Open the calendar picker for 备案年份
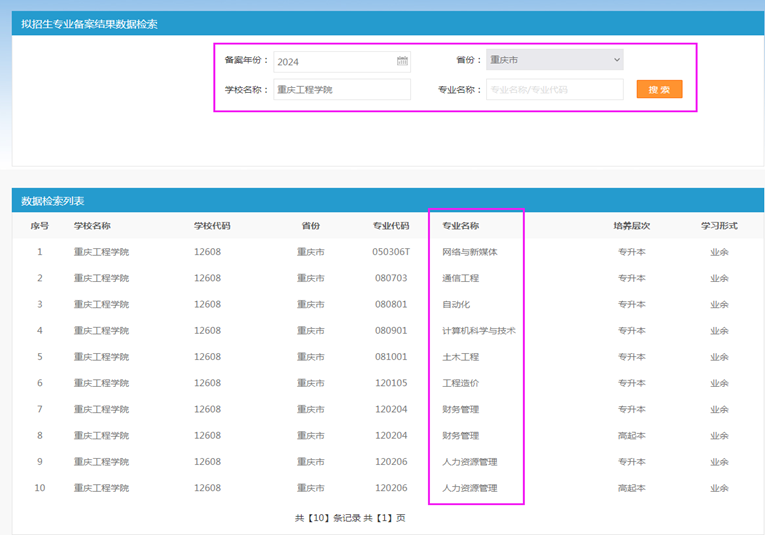The height and width of the screenshot is (535, 765). [402, 61]
